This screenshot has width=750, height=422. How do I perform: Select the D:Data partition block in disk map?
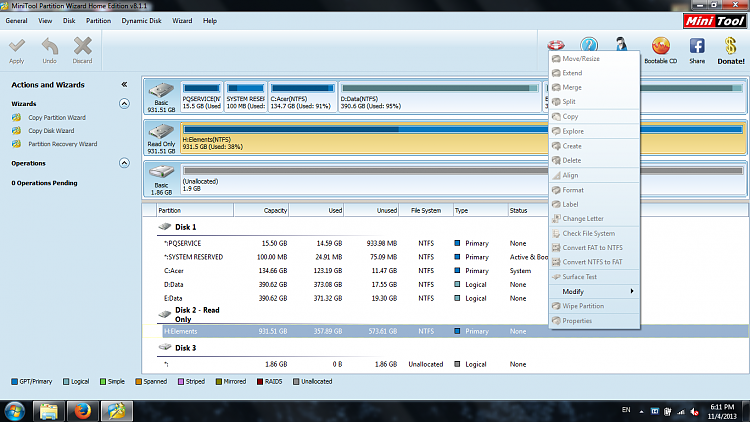[x=440, y=97]
